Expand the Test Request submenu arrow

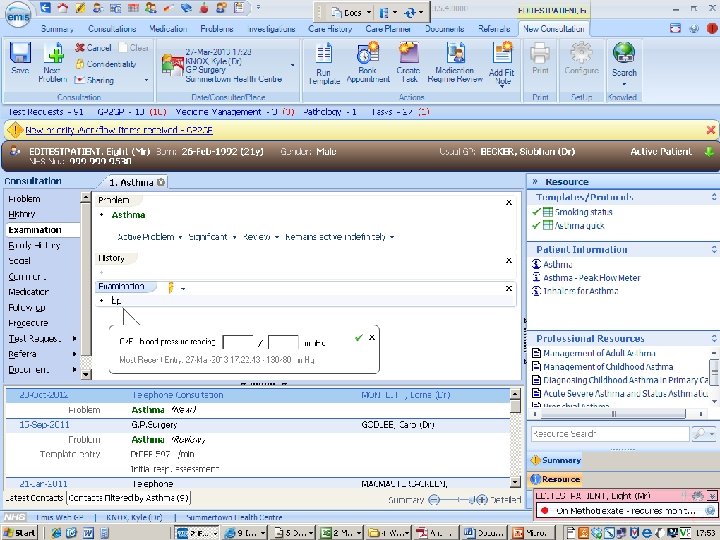pos(74,338)
